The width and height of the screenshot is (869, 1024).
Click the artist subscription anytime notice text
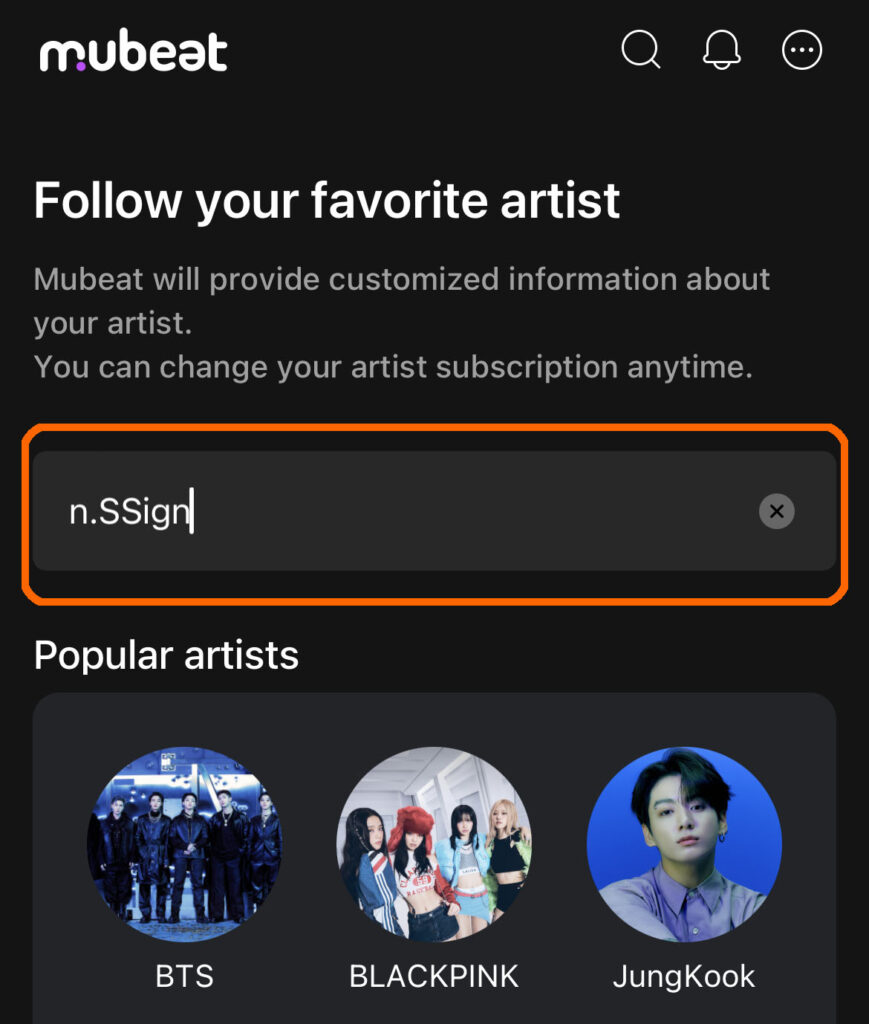[x=392, y=366]
